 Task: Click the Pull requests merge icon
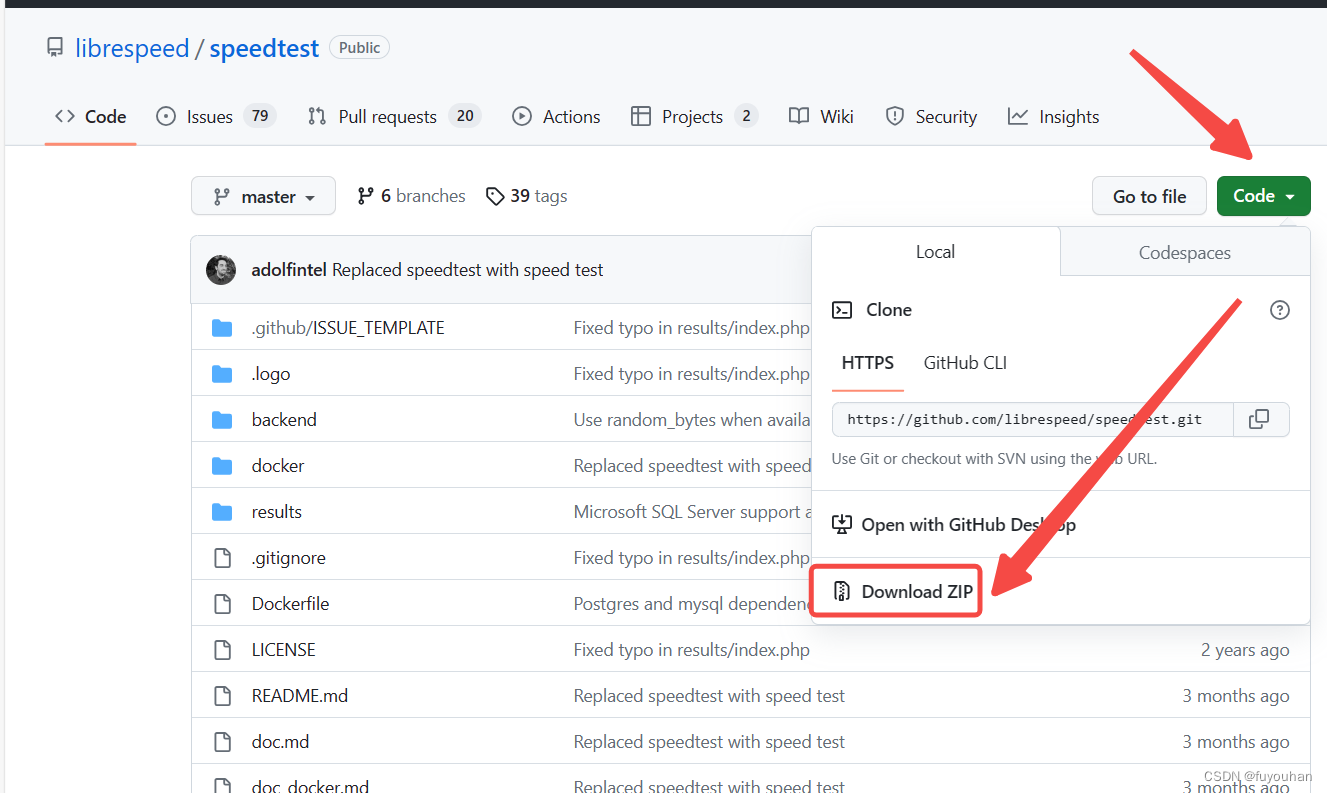pos(317,117)
